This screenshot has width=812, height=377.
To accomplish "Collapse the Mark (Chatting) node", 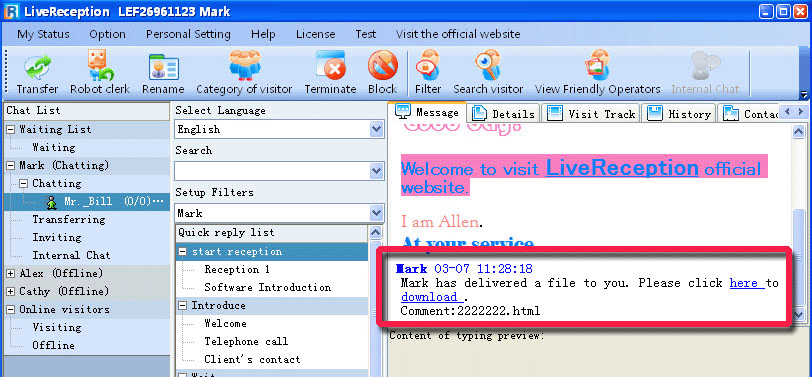I will point(11,166).
